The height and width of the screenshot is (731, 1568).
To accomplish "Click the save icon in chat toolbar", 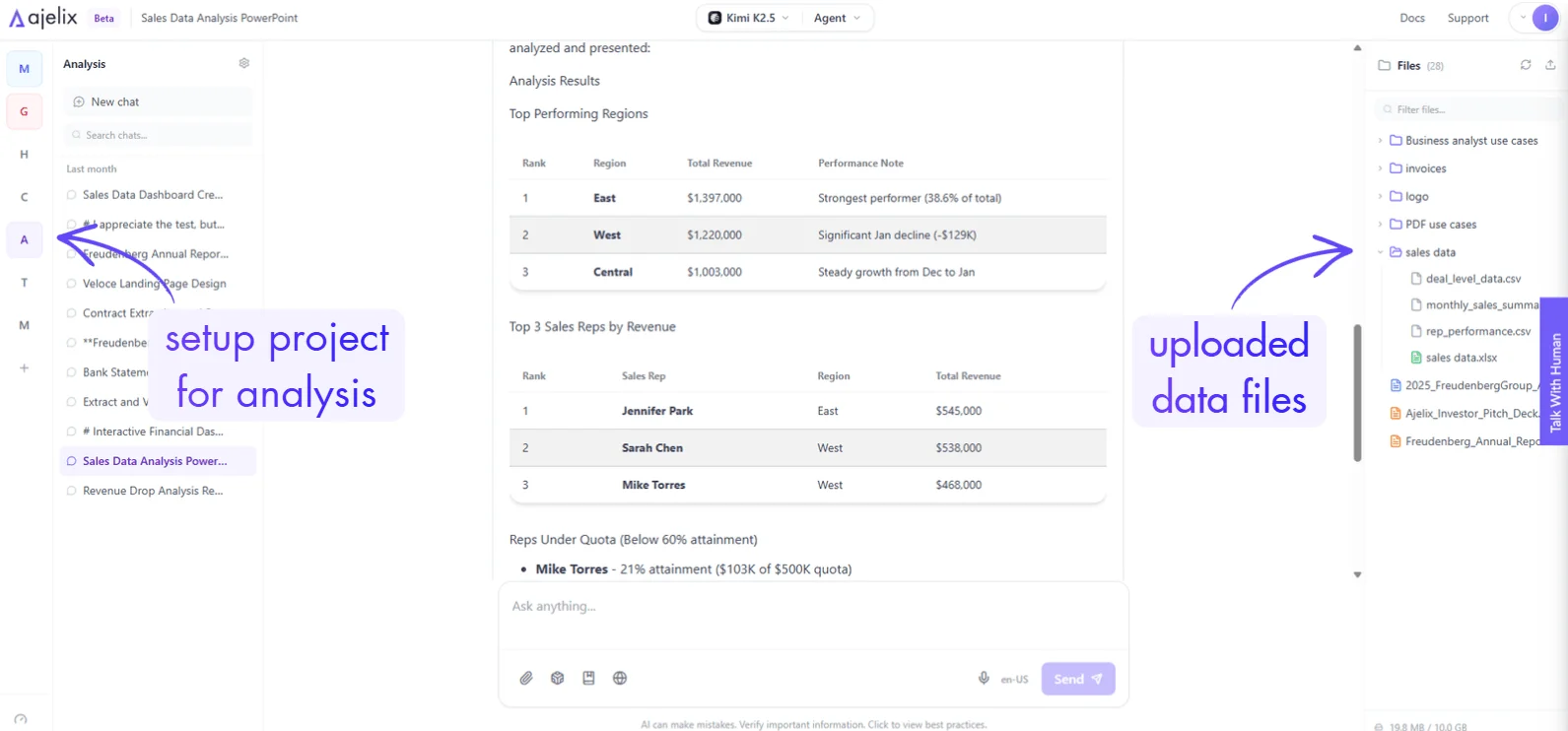I will click(588, 678).
